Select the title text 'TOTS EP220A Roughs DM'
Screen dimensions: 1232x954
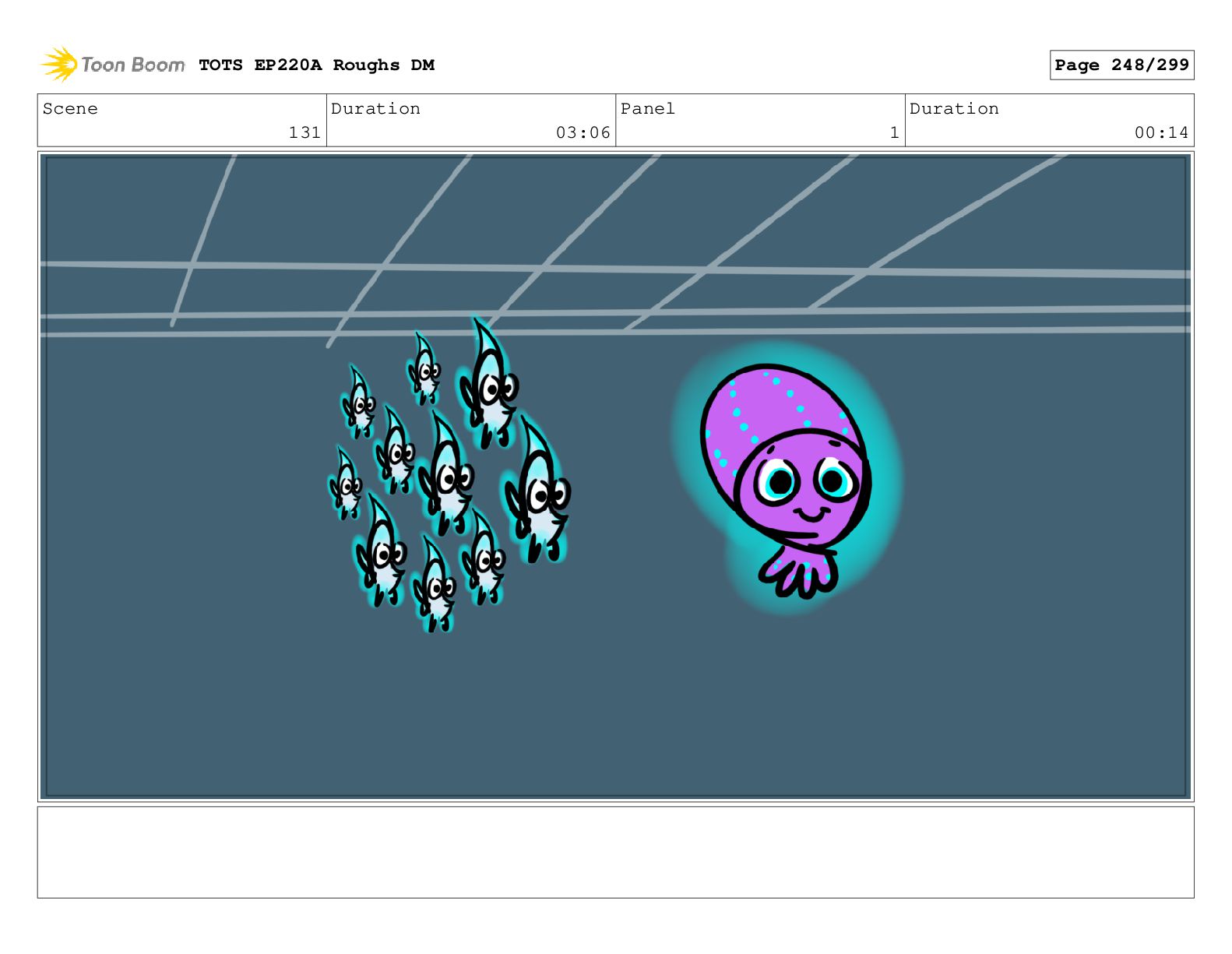tap(316, 65)
